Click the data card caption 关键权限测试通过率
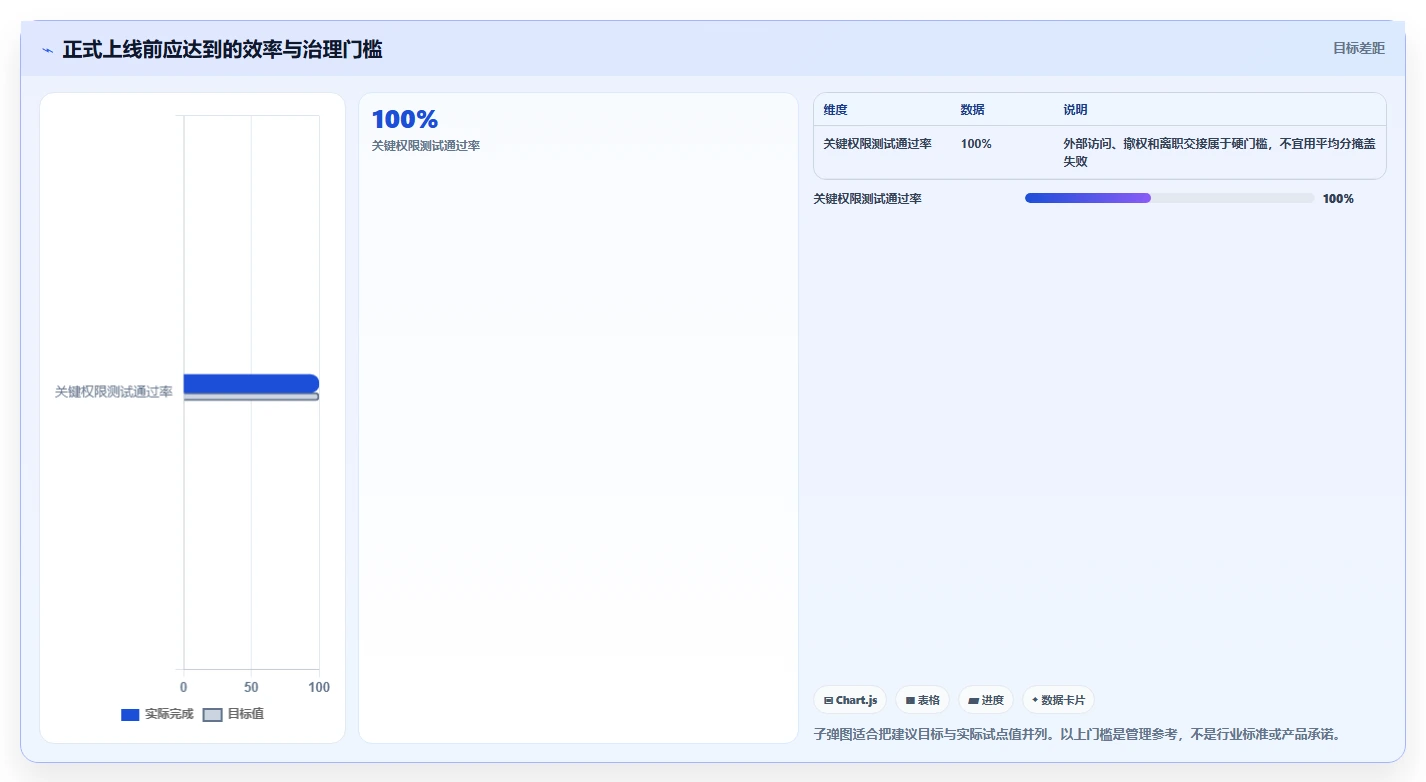Viewport: 1426px width, 782px height. coord(426,145)
